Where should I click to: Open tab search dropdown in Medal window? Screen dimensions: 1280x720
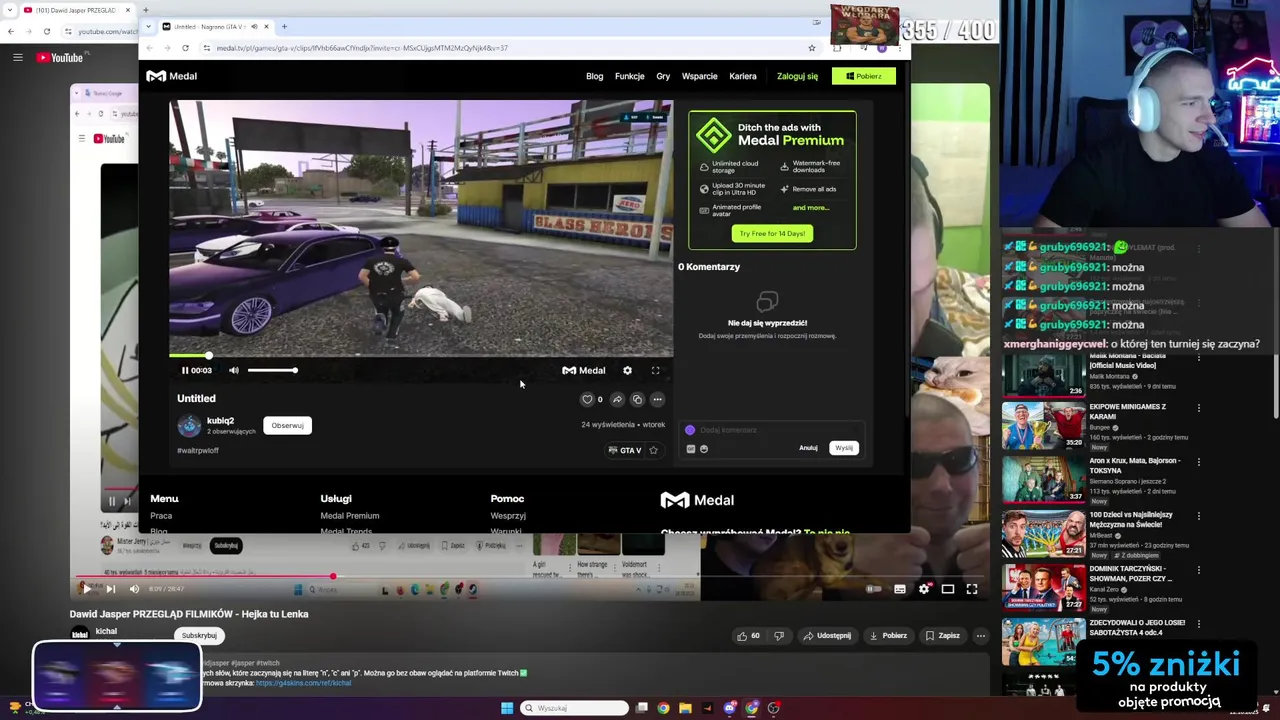click(x=149, y=26)
